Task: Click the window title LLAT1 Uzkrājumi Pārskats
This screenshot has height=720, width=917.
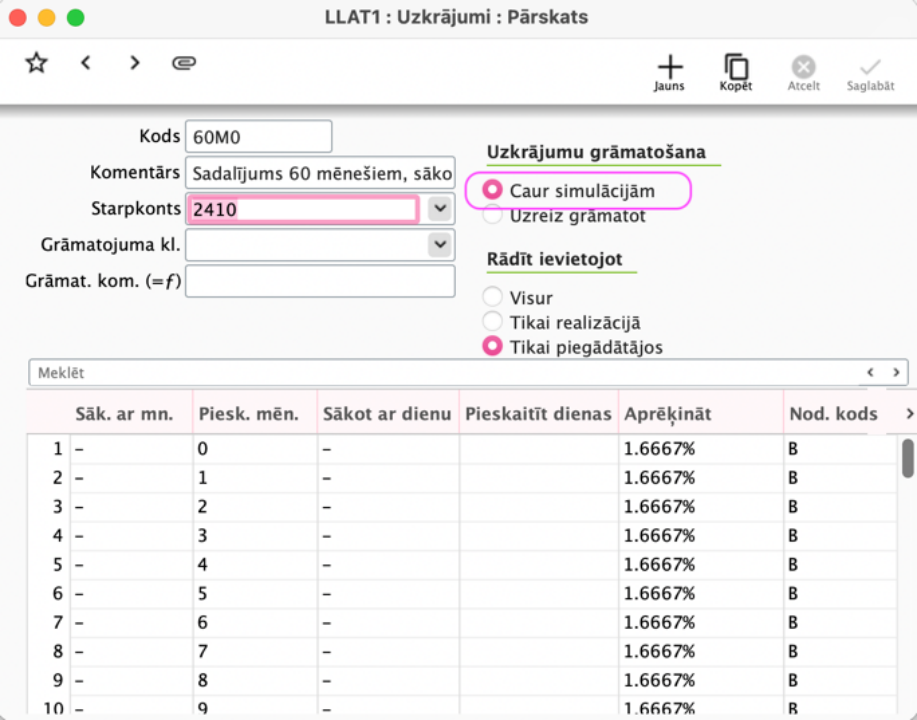Action: click(x=456, y=17)
